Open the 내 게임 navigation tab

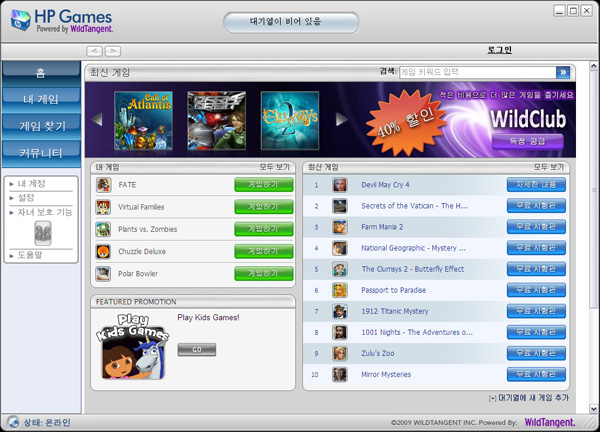(41, 100)
